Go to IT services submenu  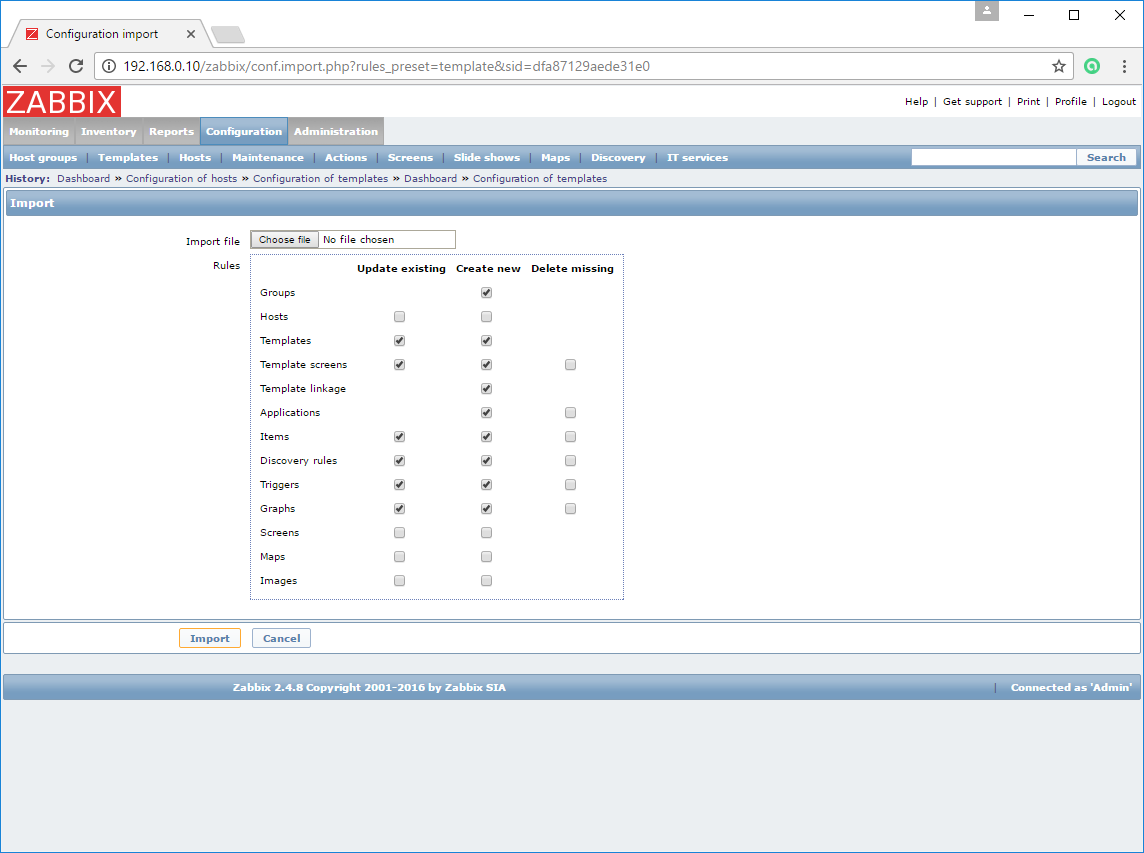point(697,158)
